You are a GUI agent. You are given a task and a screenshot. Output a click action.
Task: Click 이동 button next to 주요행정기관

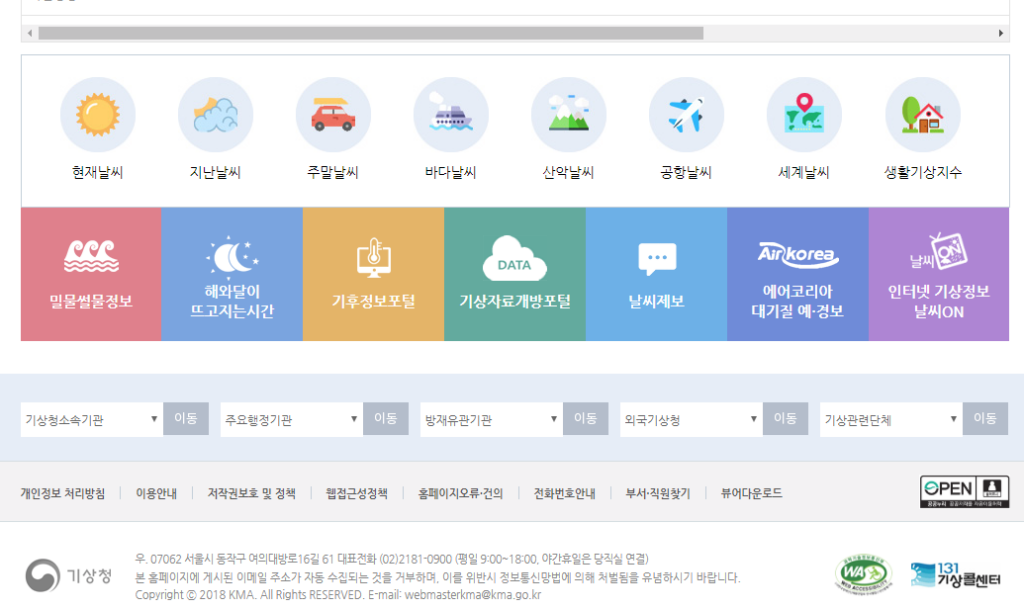point(386,418)
